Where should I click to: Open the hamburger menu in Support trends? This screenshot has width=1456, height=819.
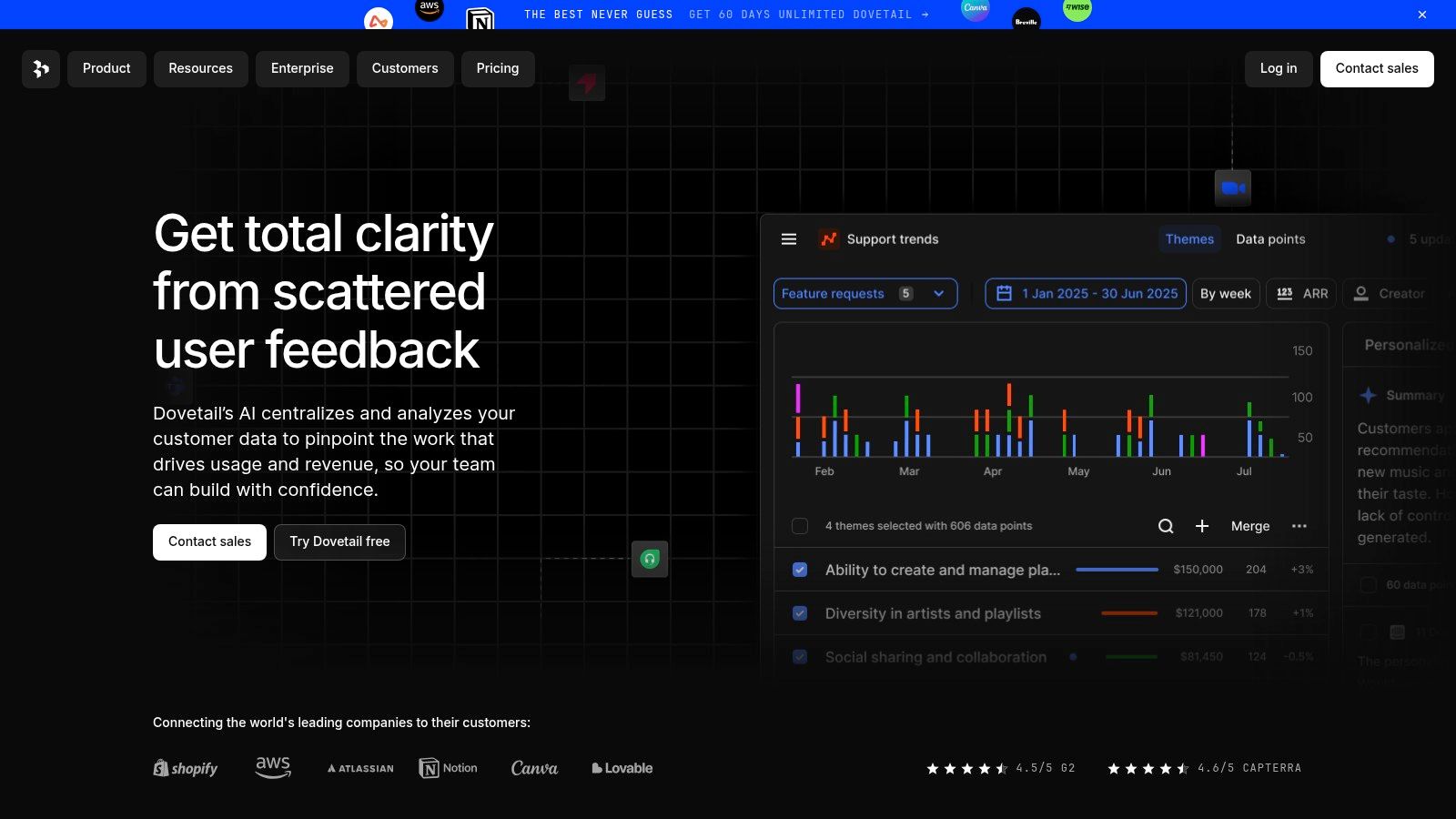[789, 239]
